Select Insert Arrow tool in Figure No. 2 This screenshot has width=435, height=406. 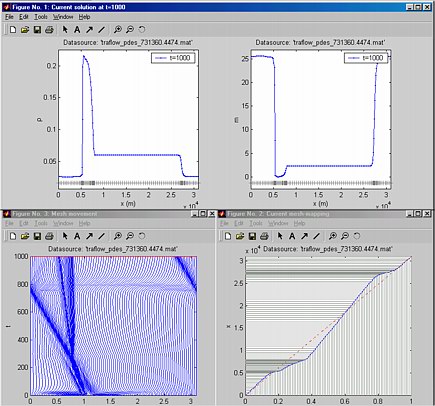(x=304, y=236)
